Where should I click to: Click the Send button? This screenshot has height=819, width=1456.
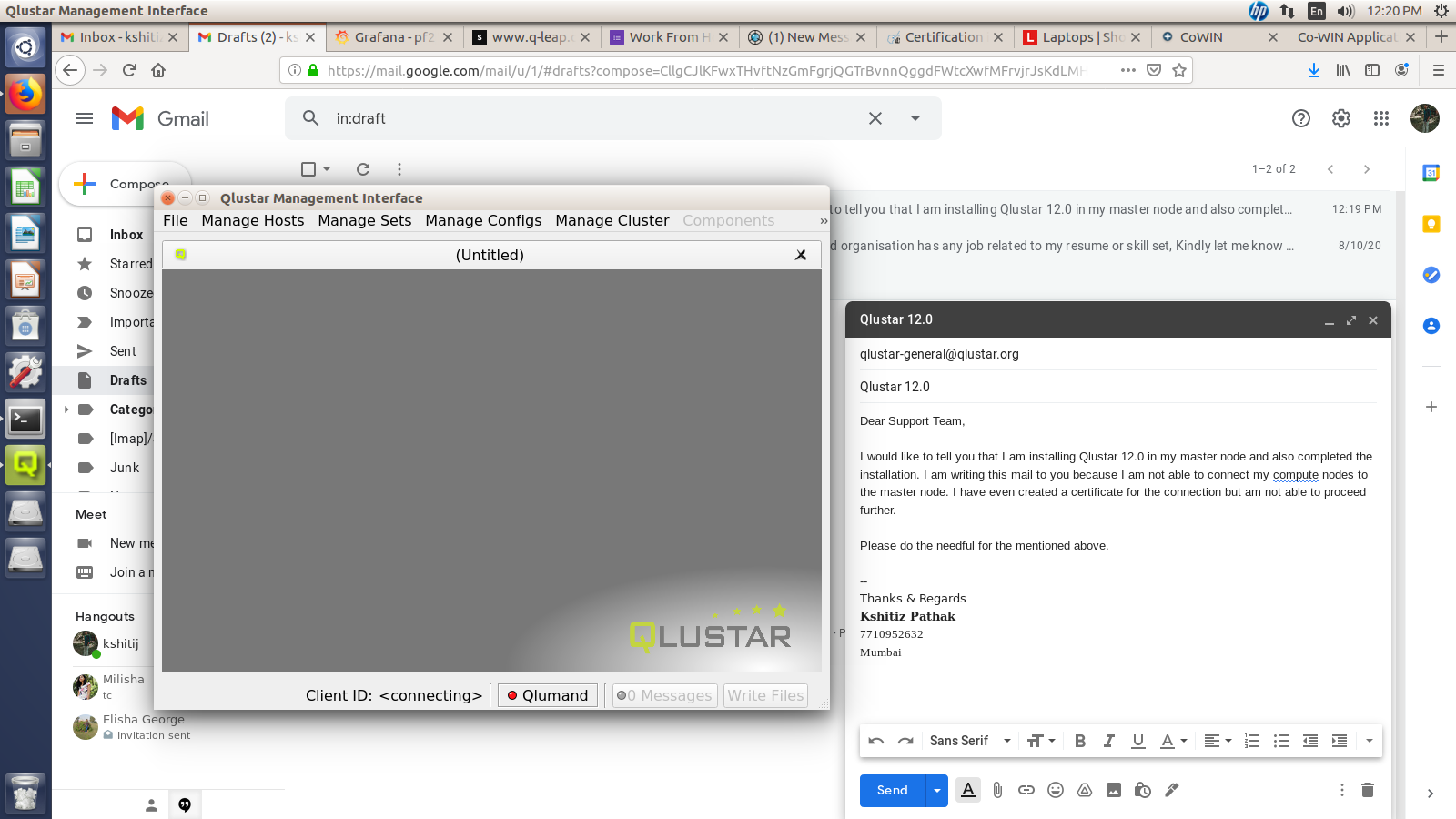(x=892, y=790)
